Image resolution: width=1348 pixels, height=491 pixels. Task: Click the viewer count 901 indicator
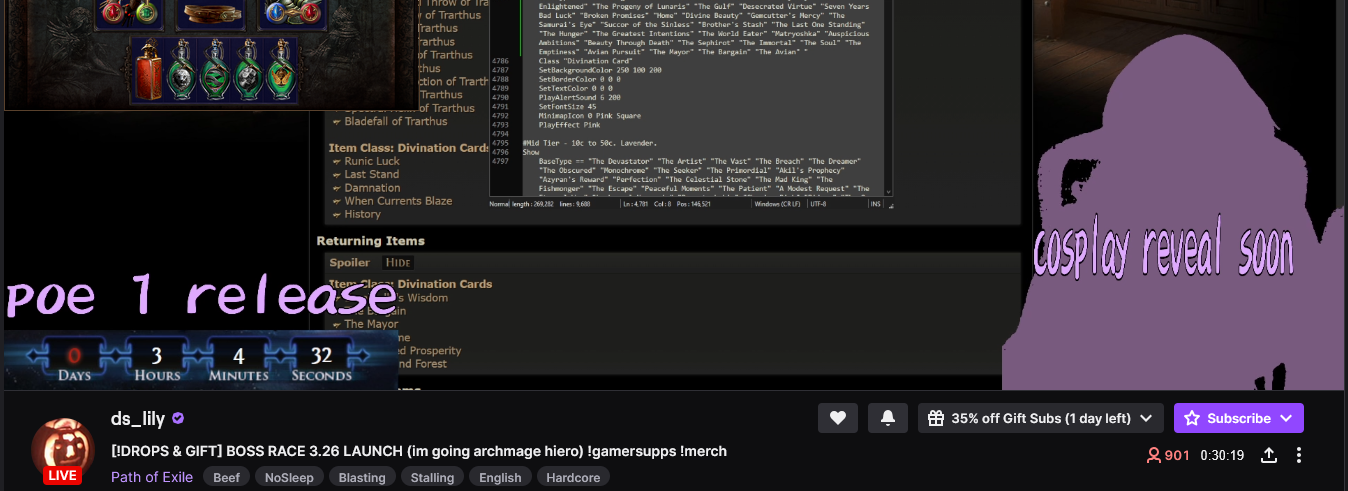(x=1168, y=455)
